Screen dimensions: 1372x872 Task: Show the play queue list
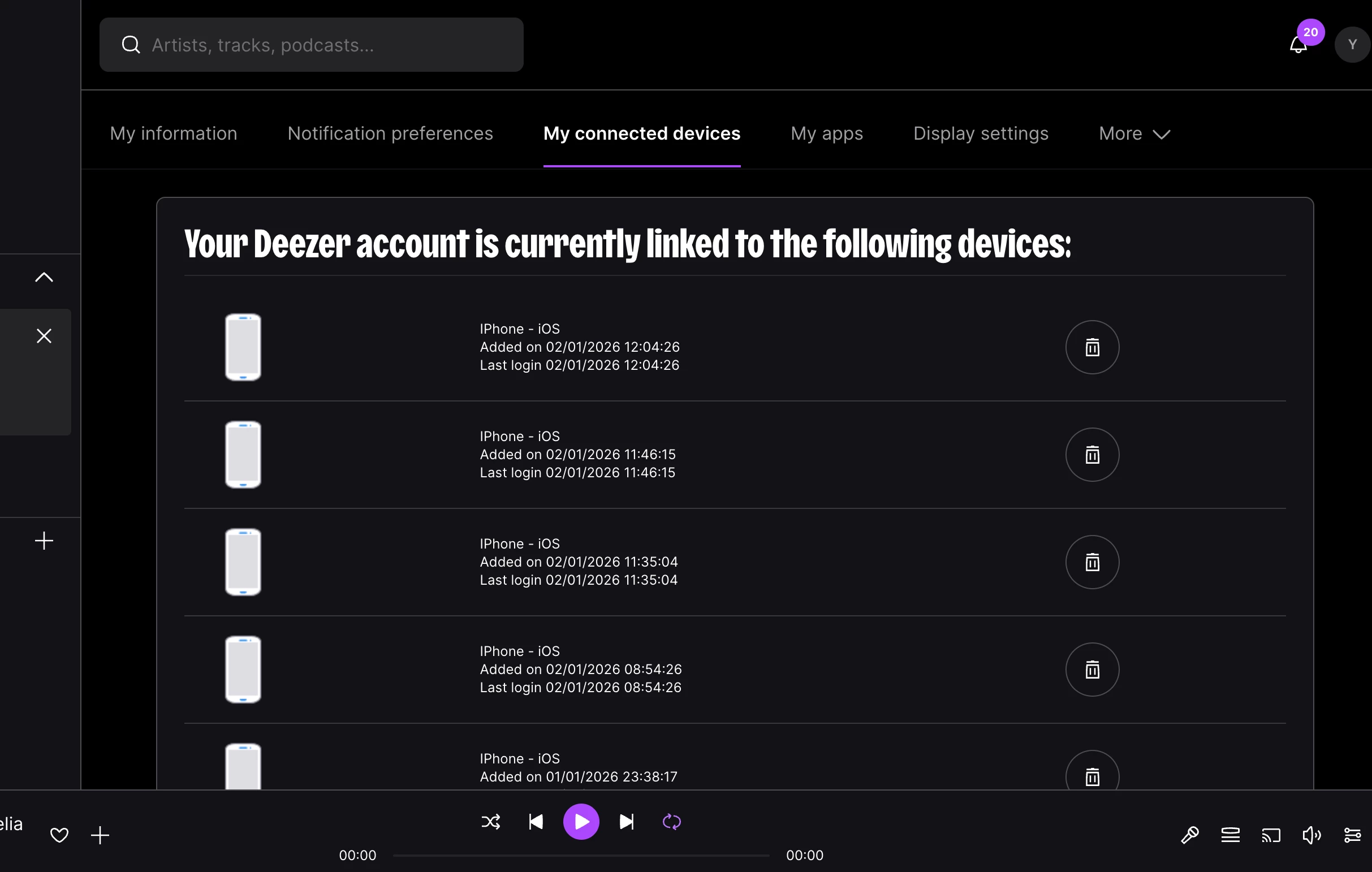tap(1230, 835)
